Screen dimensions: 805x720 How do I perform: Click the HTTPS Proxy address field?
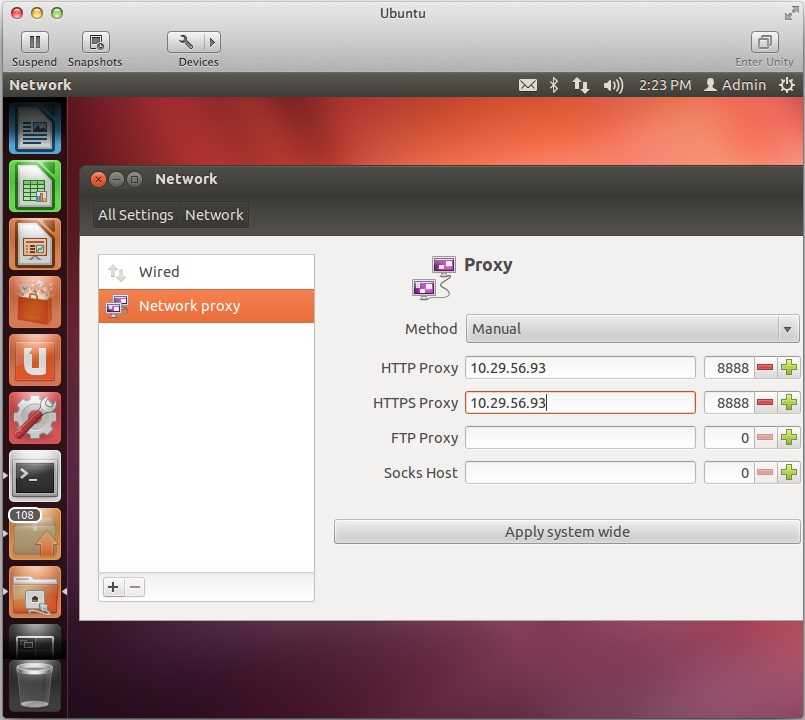[580, 403]
